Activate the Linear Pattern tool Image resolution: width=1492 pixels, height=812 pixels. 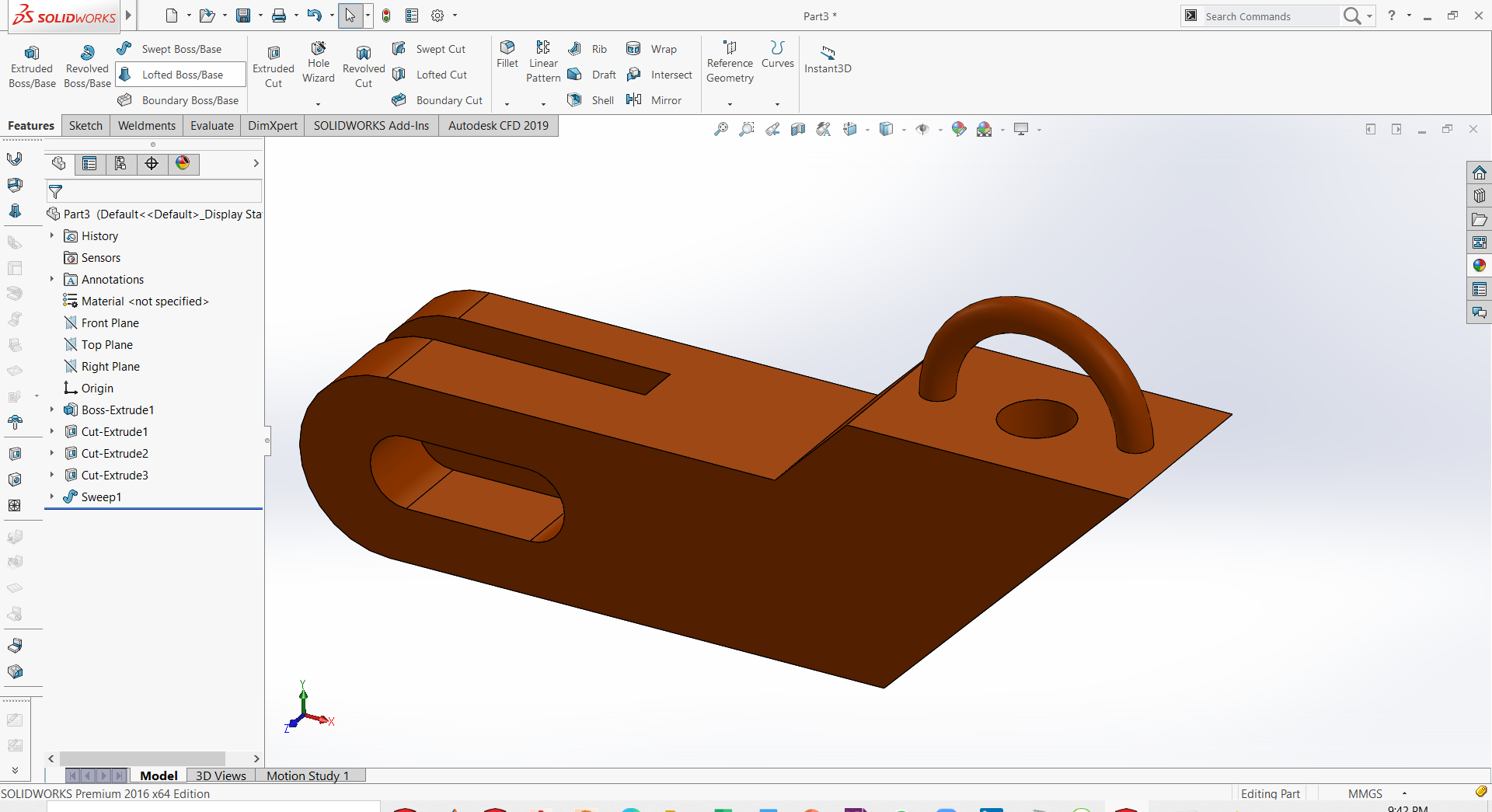click(542, 62)
